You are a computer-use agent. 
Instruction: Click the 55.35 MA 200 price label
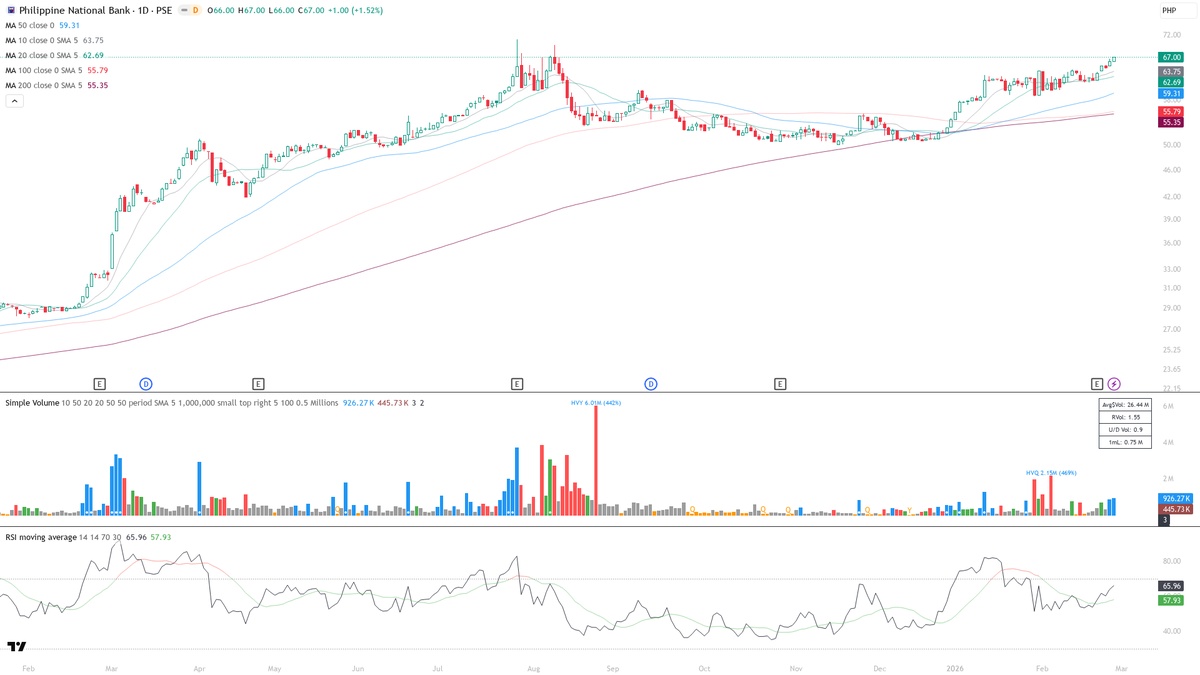(x=1171, y=122)
